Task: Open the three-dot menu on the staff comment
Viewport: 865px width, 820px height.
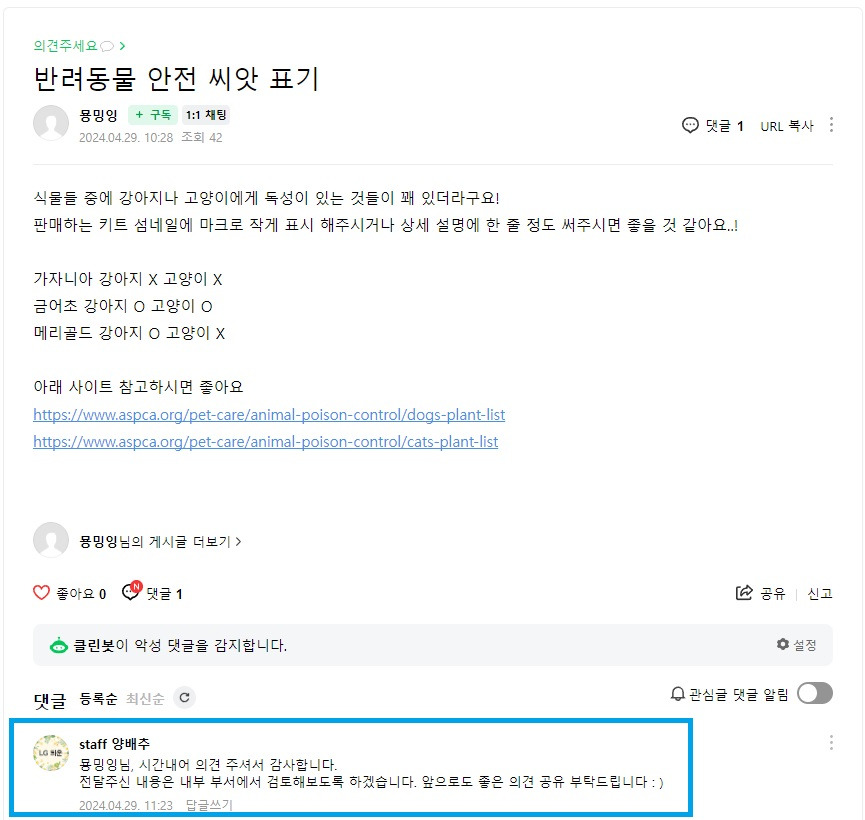Action: (x=831, y=743)
